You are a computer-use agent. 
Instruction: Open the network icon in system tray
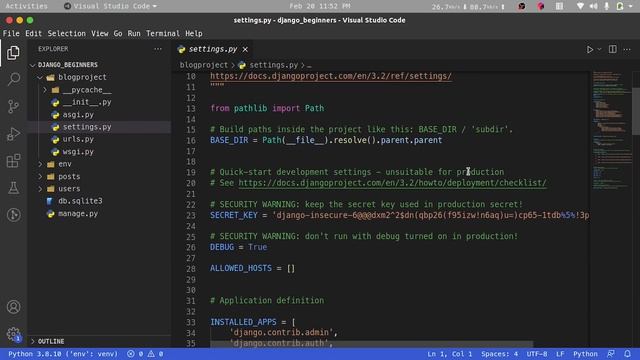[x=580, y=6]
